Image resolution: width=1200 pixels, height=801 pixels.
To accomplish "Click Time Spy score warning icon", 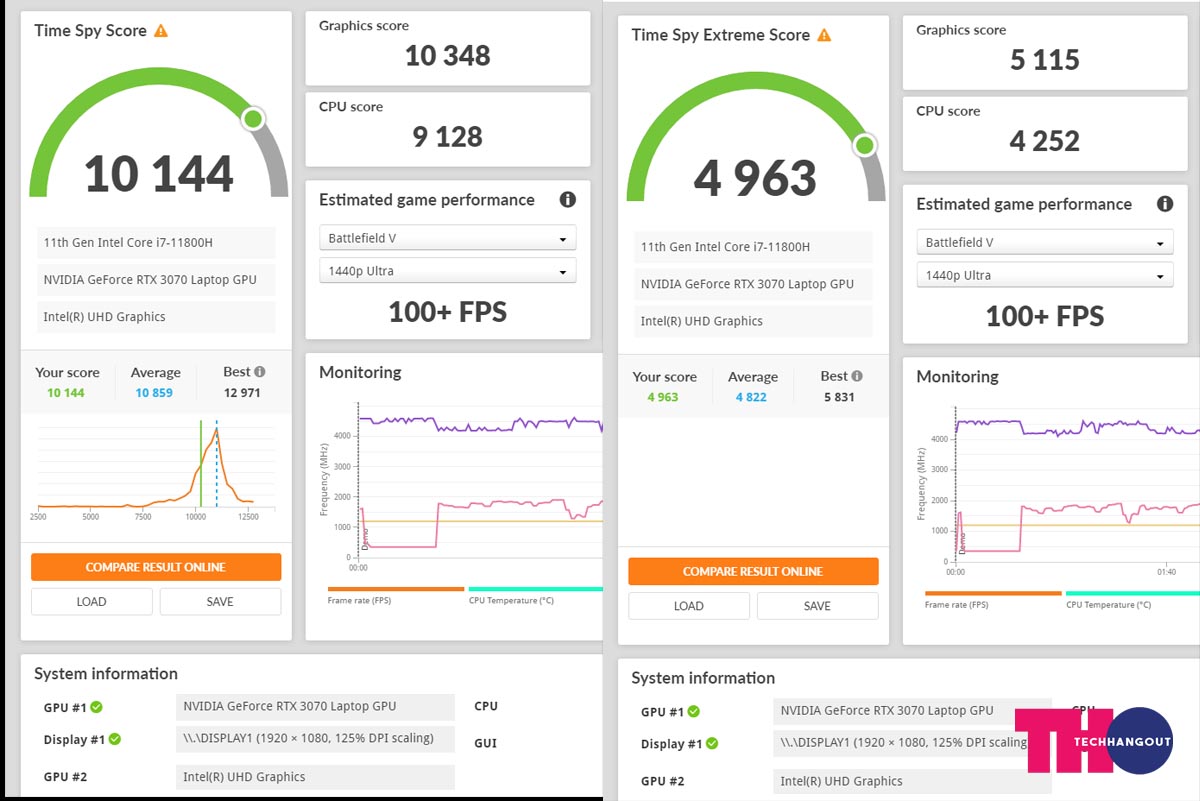I will (161, 31).
